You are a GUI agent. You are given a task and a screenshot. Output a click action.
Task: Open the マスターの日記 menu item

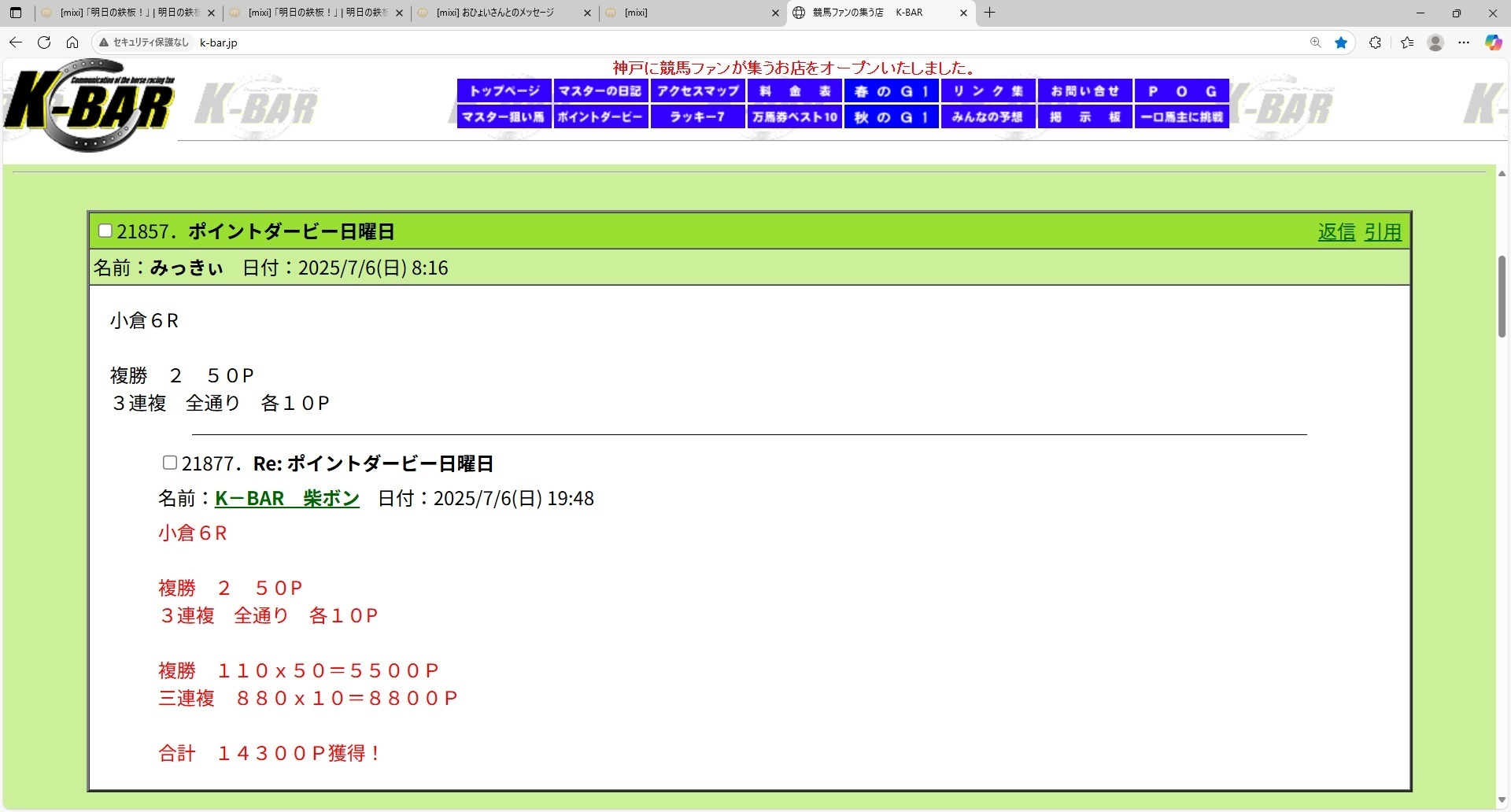600,91
